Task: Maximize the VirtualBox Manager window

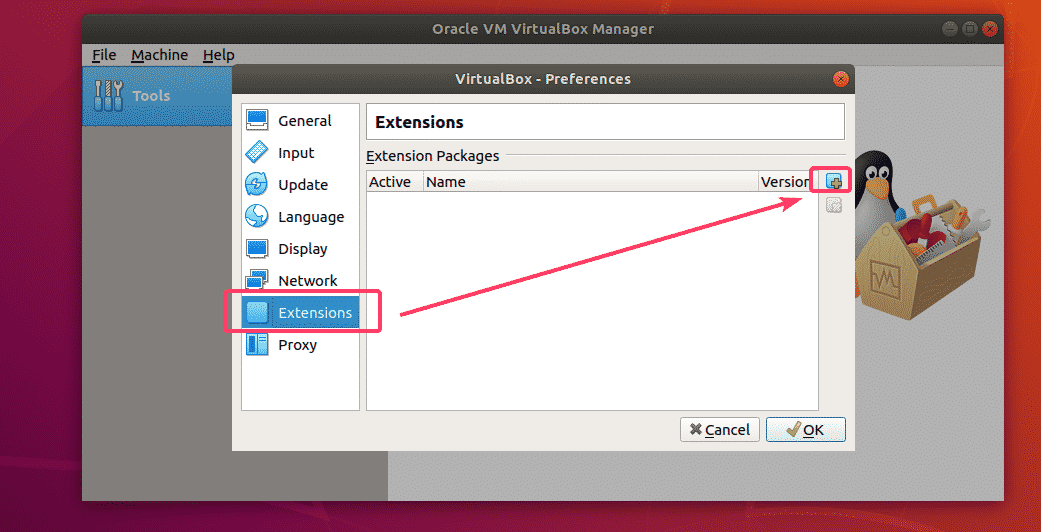Action: pos(969,29)
